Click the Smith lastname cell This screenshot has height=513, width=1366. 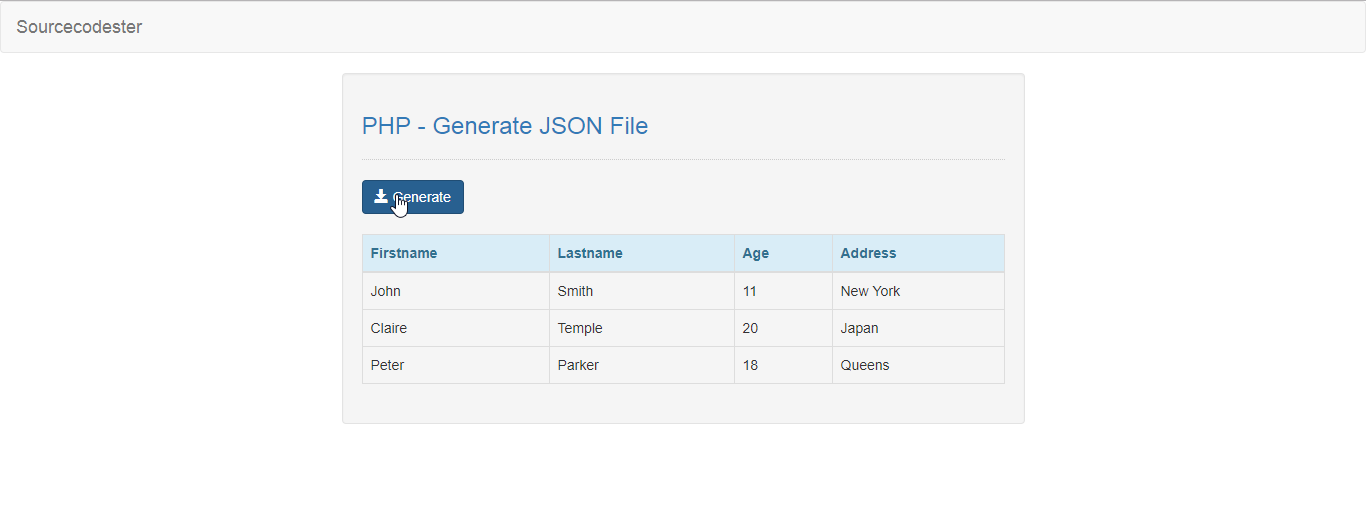642,291
